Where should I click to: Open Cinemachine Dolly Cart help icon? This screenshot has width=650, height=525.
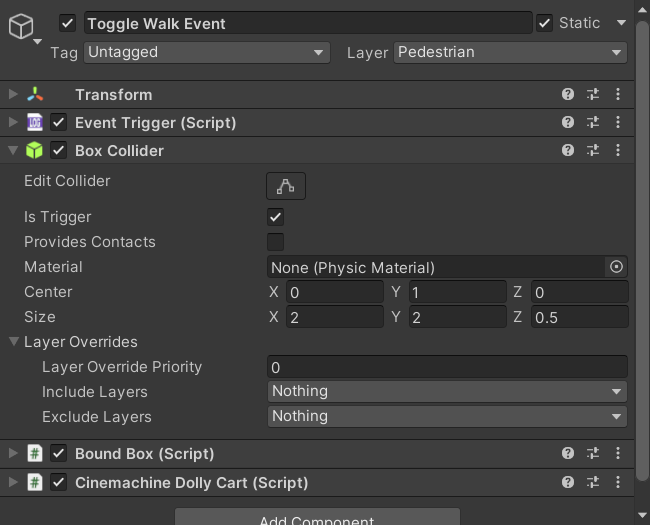(568, 482)
